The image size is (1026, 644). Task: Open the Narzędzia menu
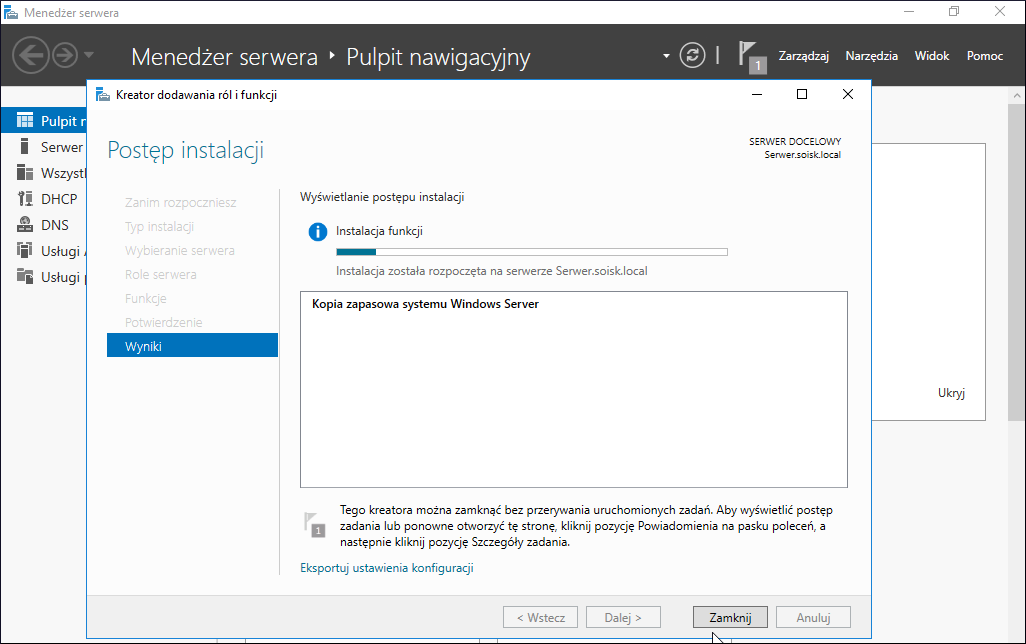pos(872,56)
